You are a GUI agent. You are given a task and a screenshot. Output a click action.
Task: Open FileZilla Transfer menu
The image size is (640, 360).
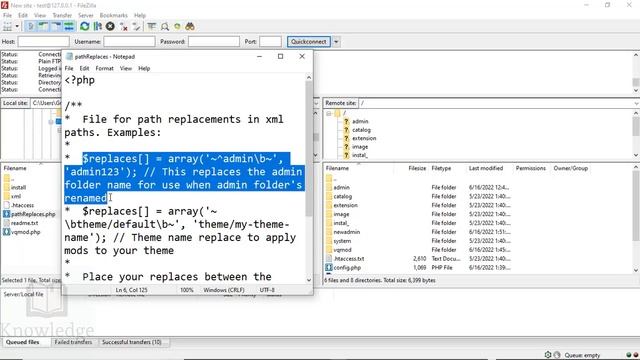(62, 15)
